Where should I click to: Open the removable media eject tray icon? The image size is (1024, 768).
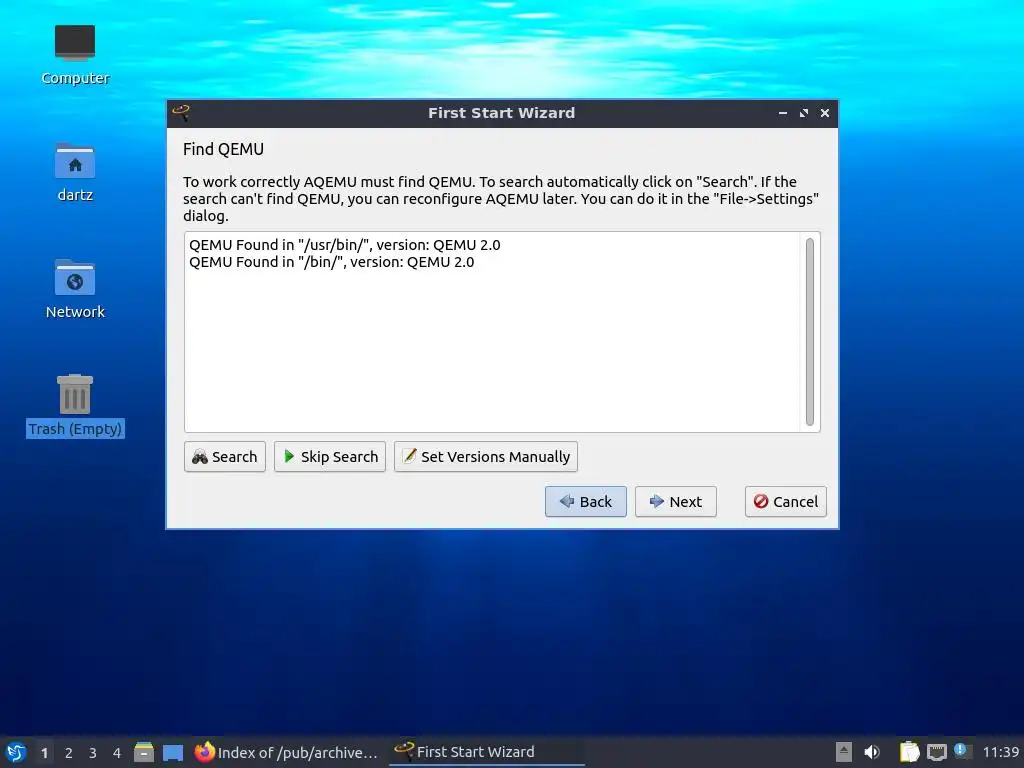(x=844, y=752)
